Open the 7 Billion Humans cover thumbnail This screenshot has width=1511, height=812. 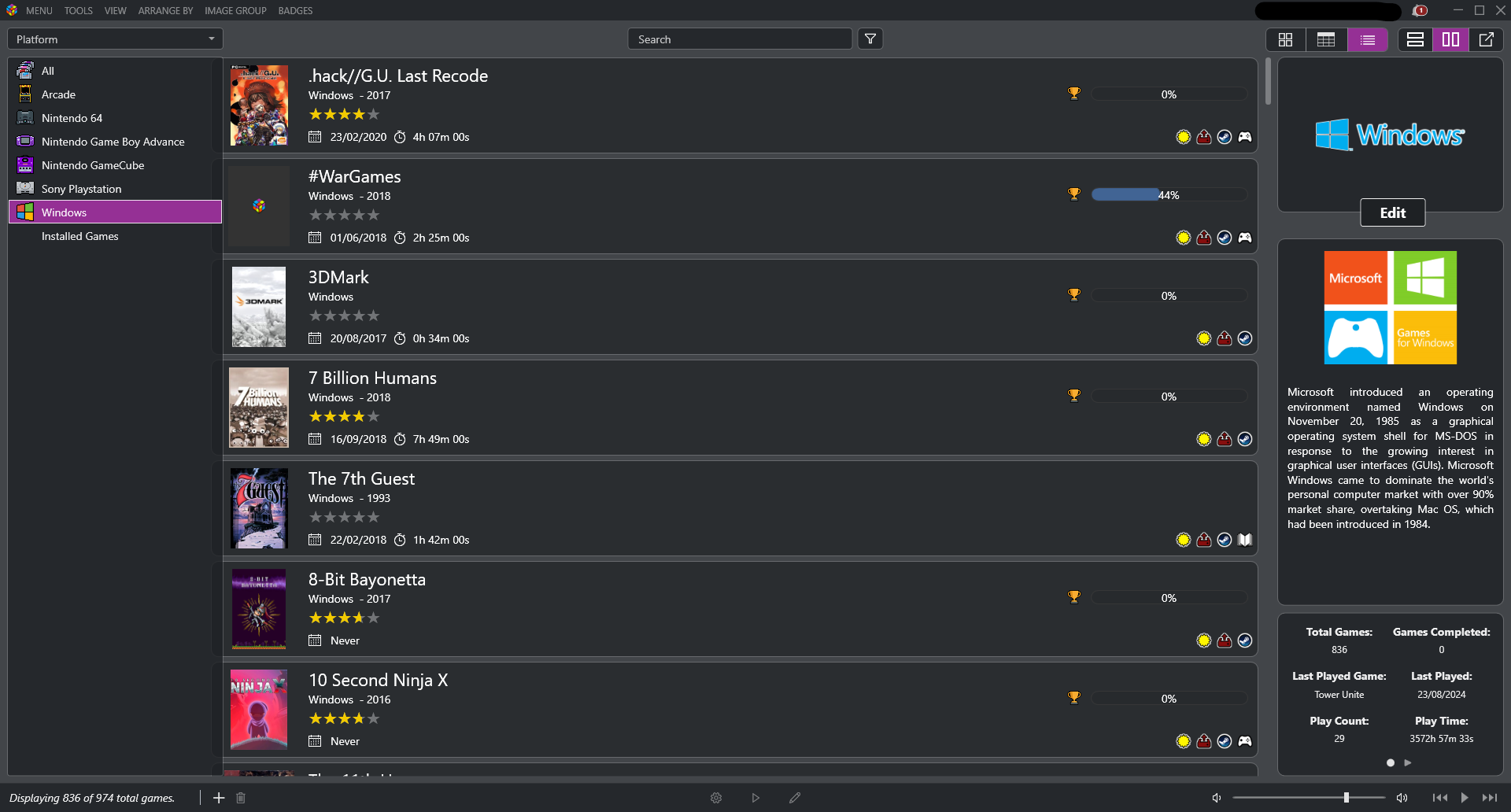(x=259, y=408)
